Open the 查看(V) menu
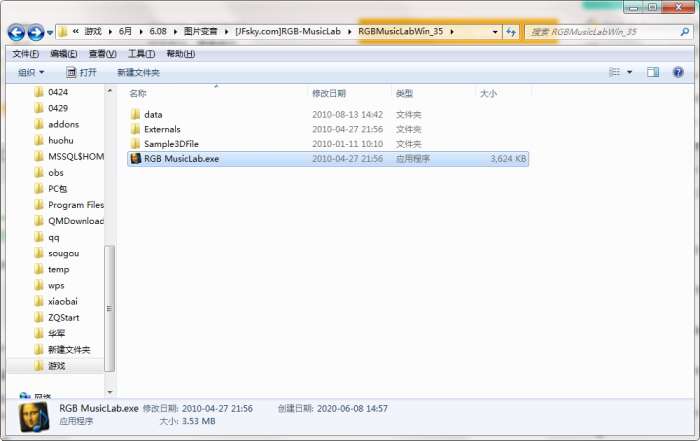 coord(102,54)
